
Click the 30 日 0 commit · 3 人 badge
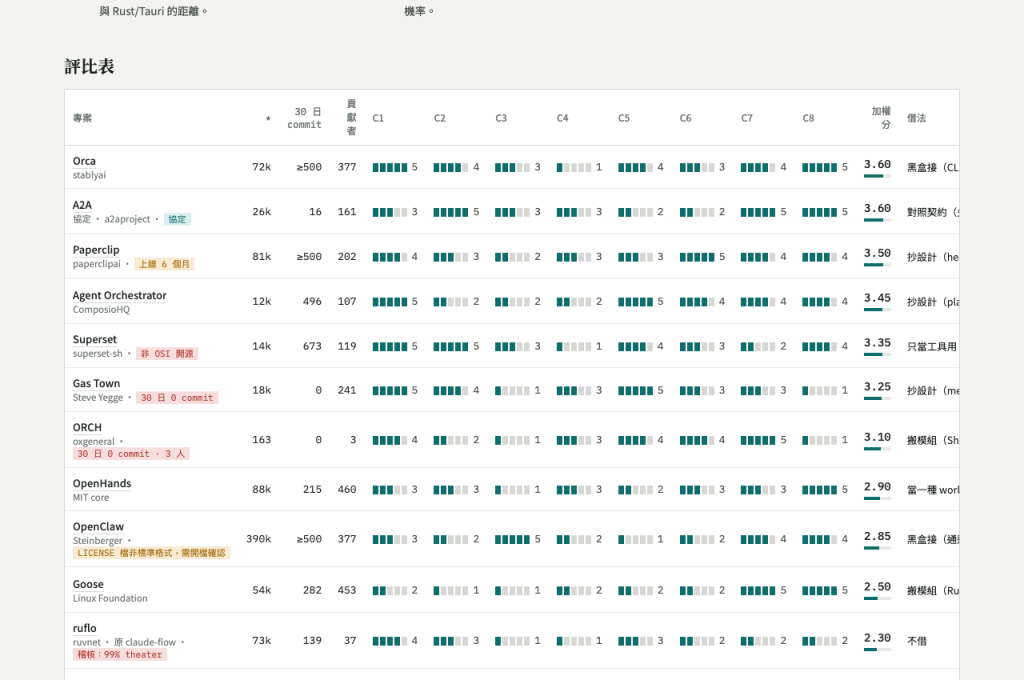[131, 454]
